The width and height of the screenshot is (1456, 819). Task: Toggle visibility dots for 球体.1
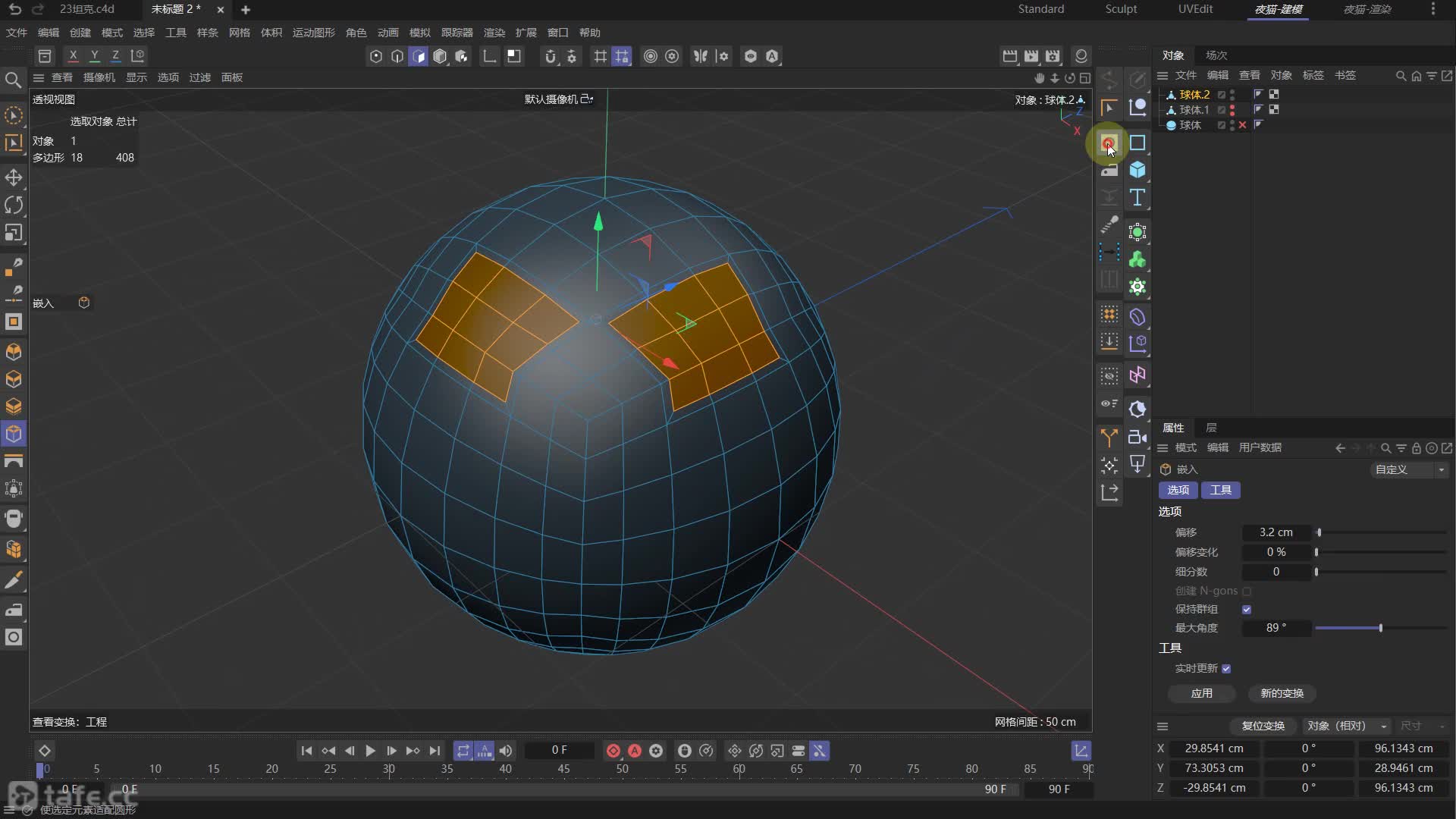1232,110
